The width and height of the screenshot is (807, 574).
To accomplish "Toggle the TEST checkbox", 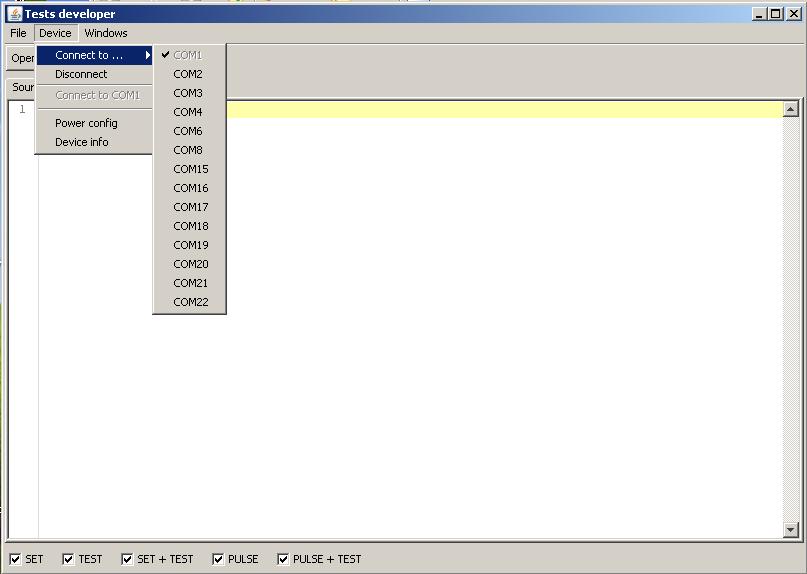I will pyautogui.click(x=68, y=559).
